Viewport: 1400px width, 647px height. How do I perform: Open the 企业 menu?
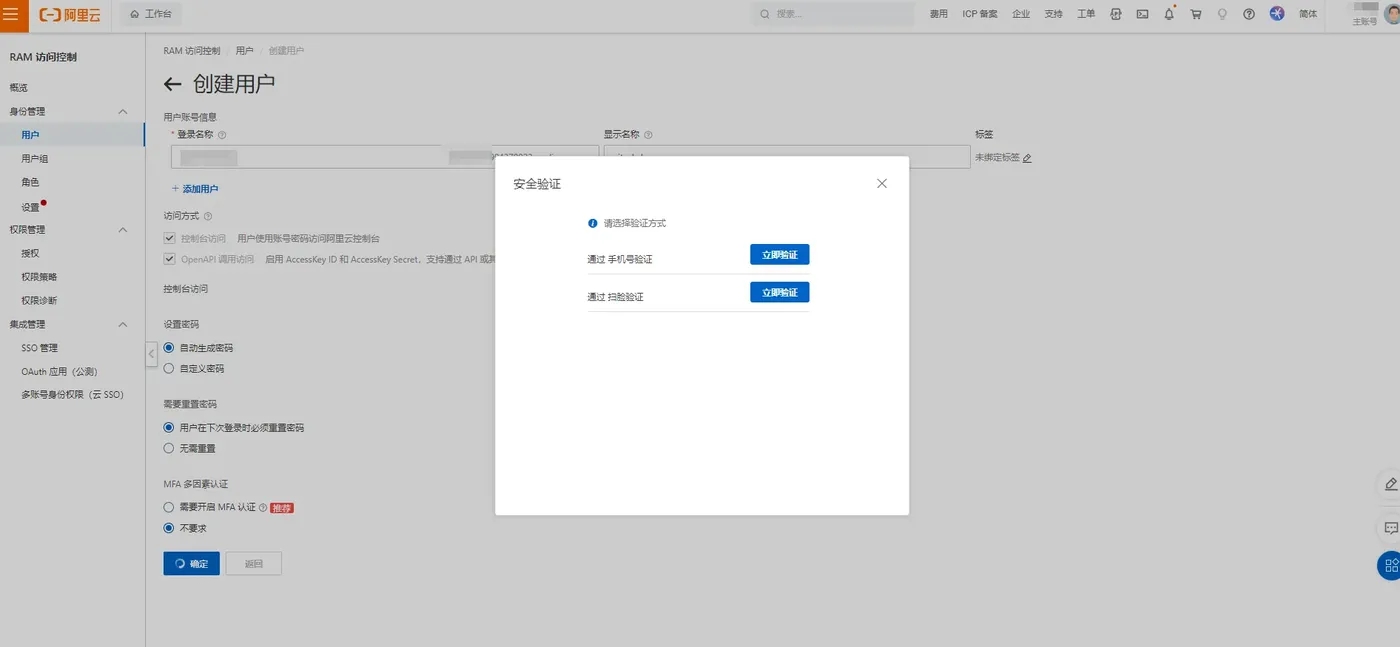pyautogui.click(x=1021, y=14)
